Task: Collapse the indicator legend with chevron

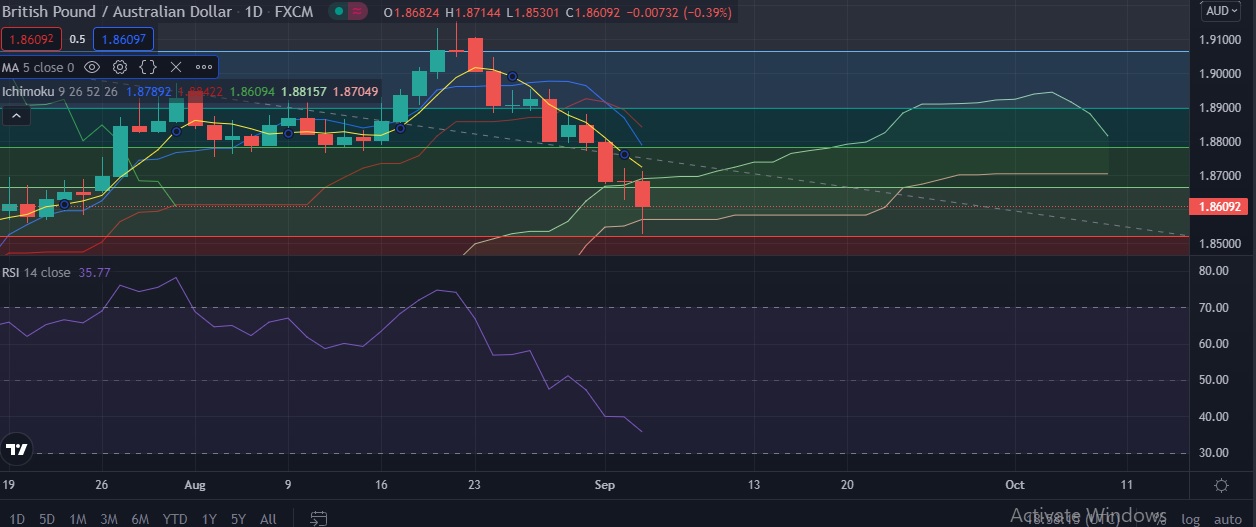Action: pos(16,116)
